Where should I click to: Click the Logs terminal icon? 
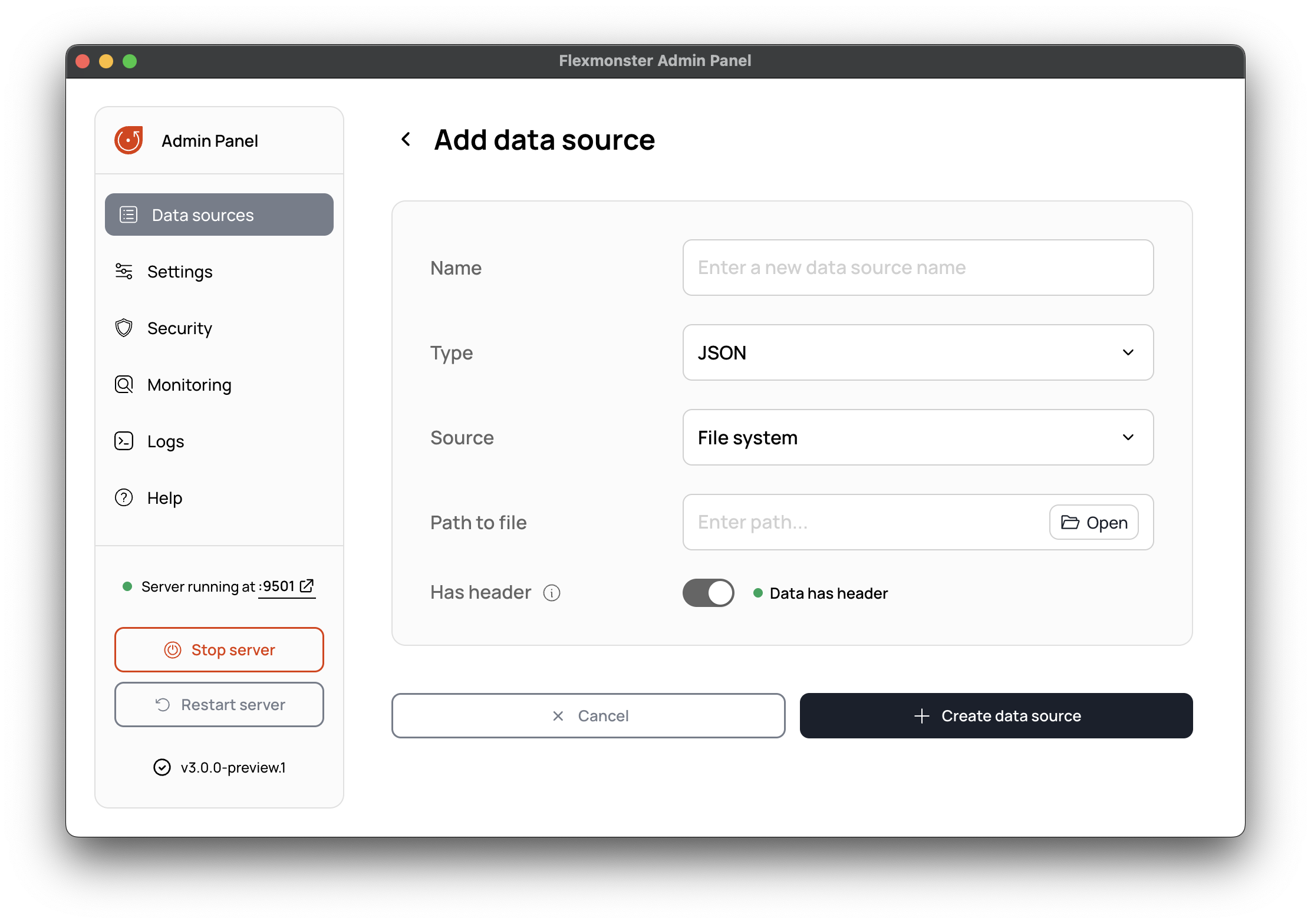(124, 441)
